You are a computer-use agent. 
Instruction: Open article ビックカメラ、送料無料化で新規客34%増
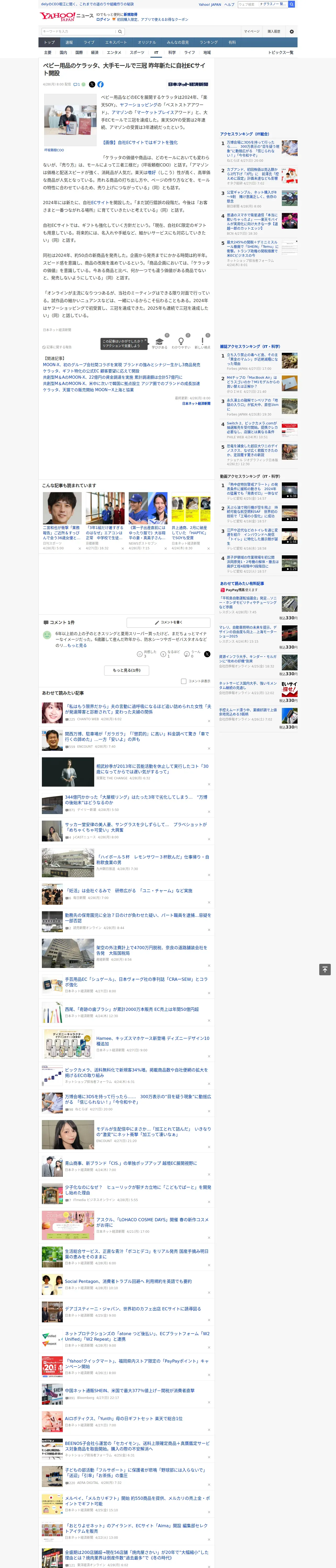pos(136,1073)
